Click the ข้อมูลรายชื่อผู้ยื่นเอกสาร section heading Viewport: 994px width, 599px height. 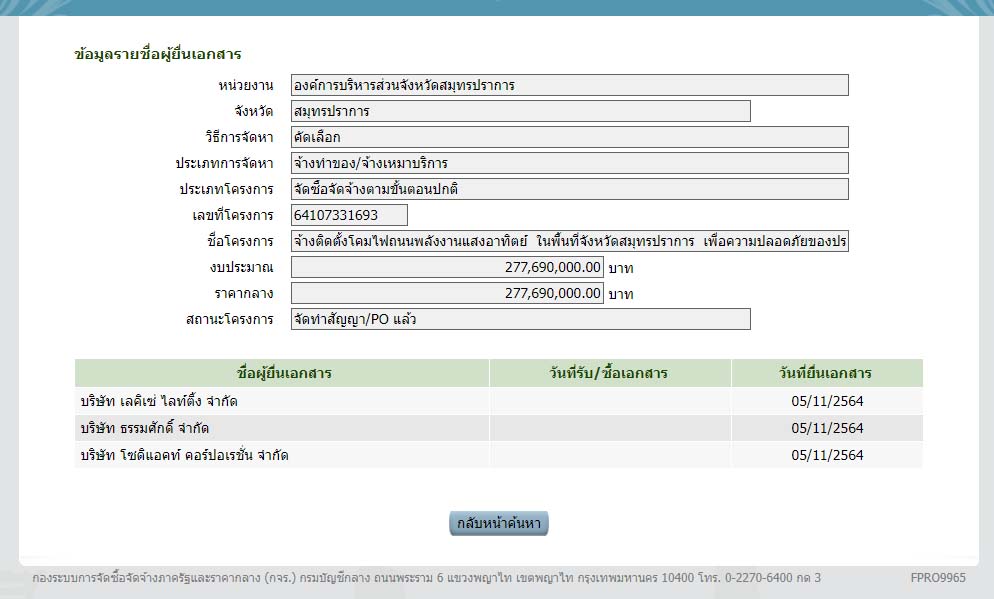[158, 54]
